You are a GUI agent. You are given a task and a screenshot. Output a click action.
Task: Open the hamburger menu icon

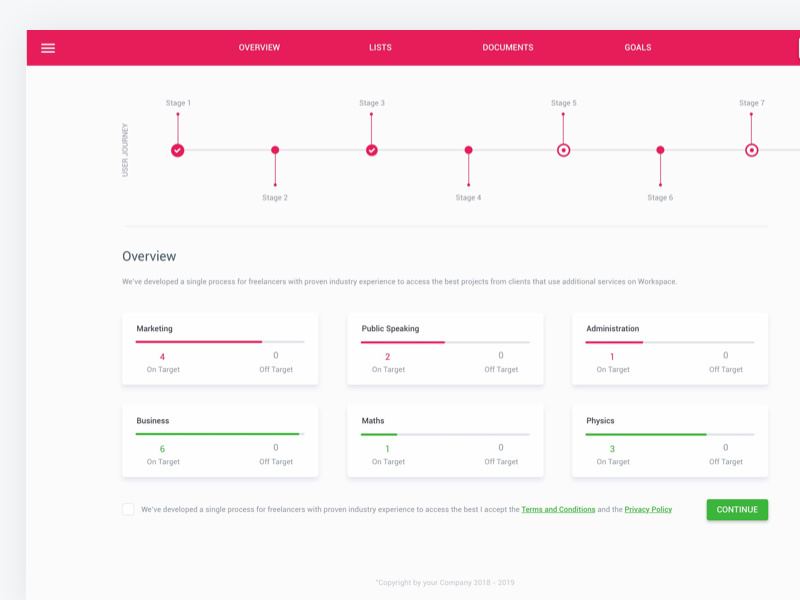point(48,48)
